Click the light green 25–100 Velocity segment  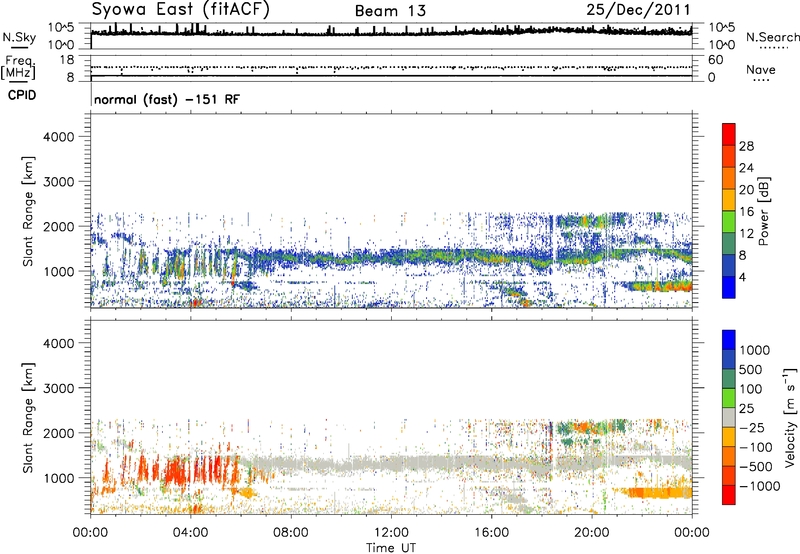coord(729,398)
